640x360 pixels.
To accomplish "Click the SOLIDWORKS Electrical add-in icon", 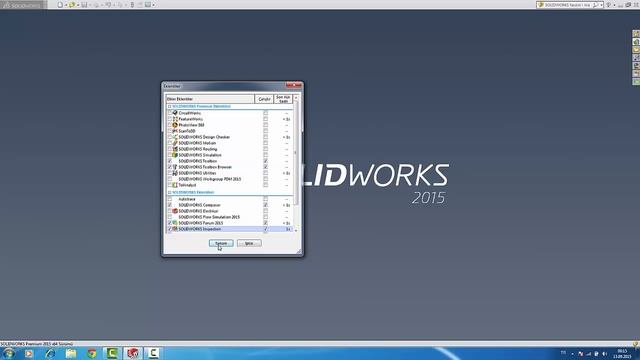I will (x=175, y=211).
